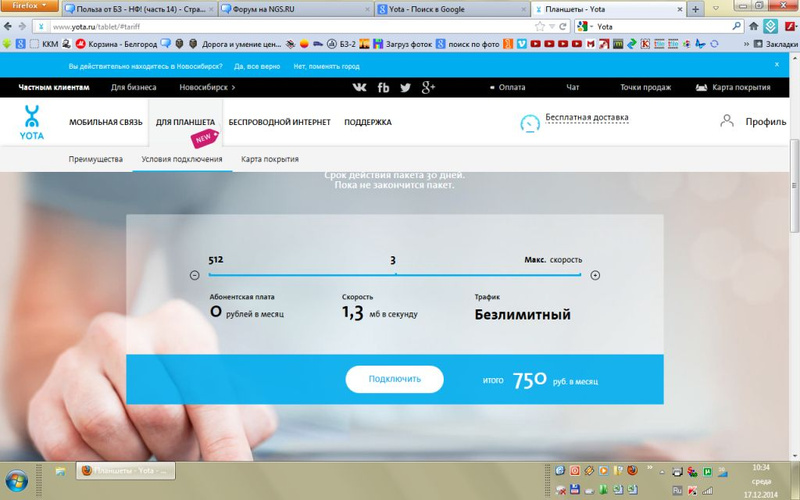Select Условия подключения subtab

[182, 159]
